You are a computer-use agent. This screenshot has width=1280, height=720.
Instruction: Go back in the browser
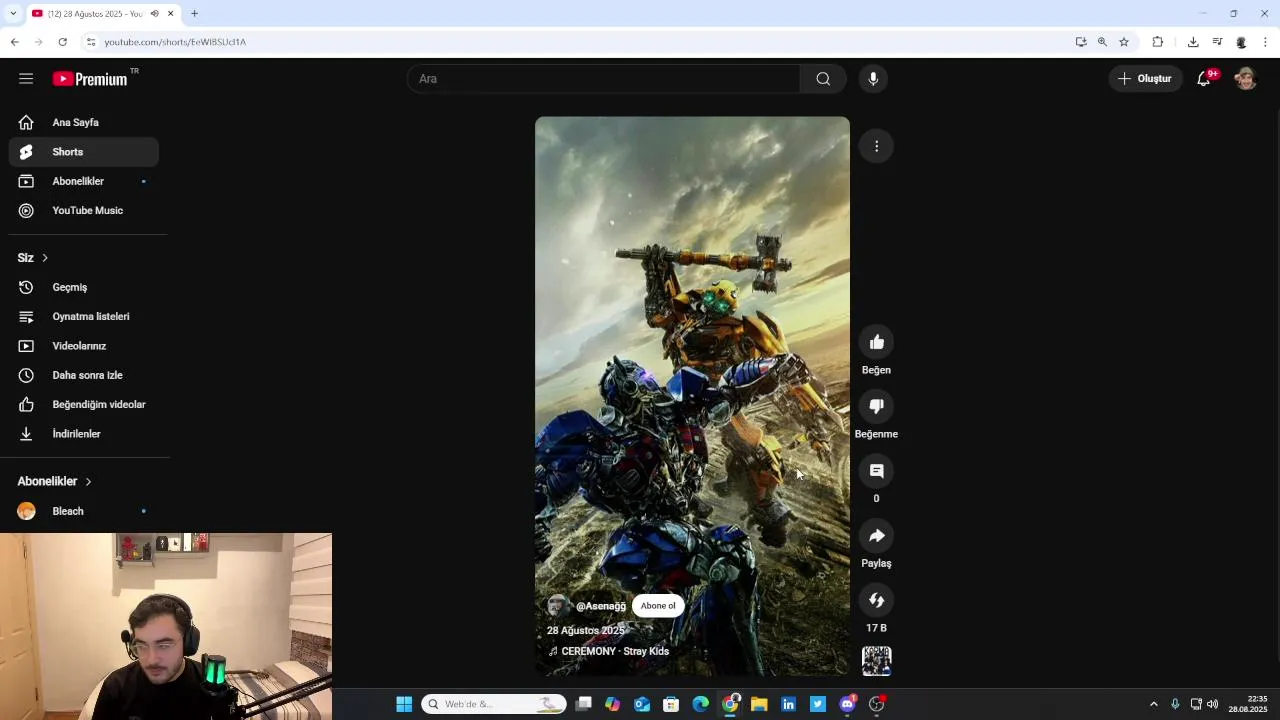tap(14, 42)
